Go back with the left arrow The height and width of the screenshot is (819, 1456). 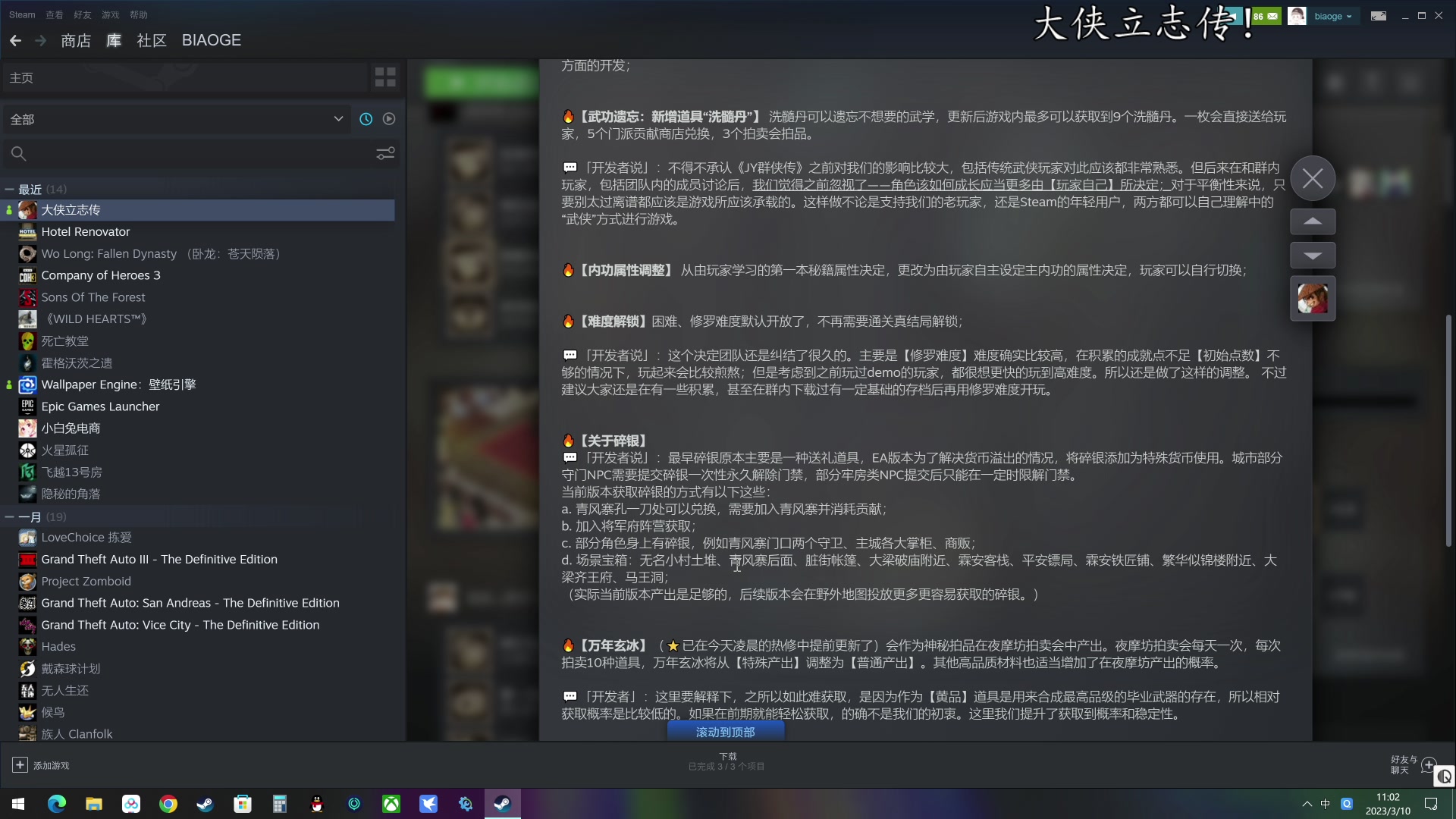tap(15, 40)
